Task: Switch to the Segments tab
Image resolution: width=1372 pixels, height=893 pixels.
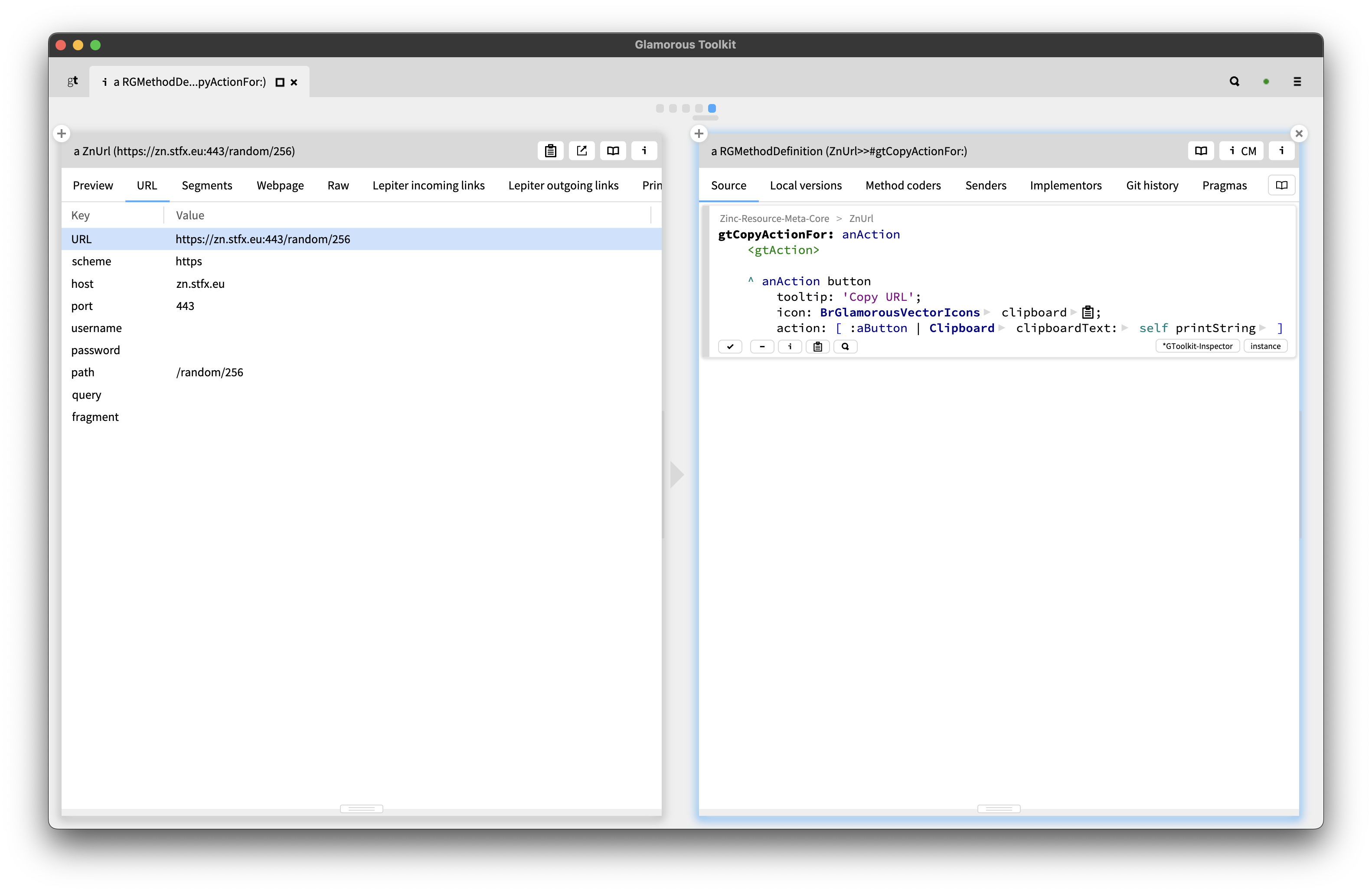Action: coord(207,185)
